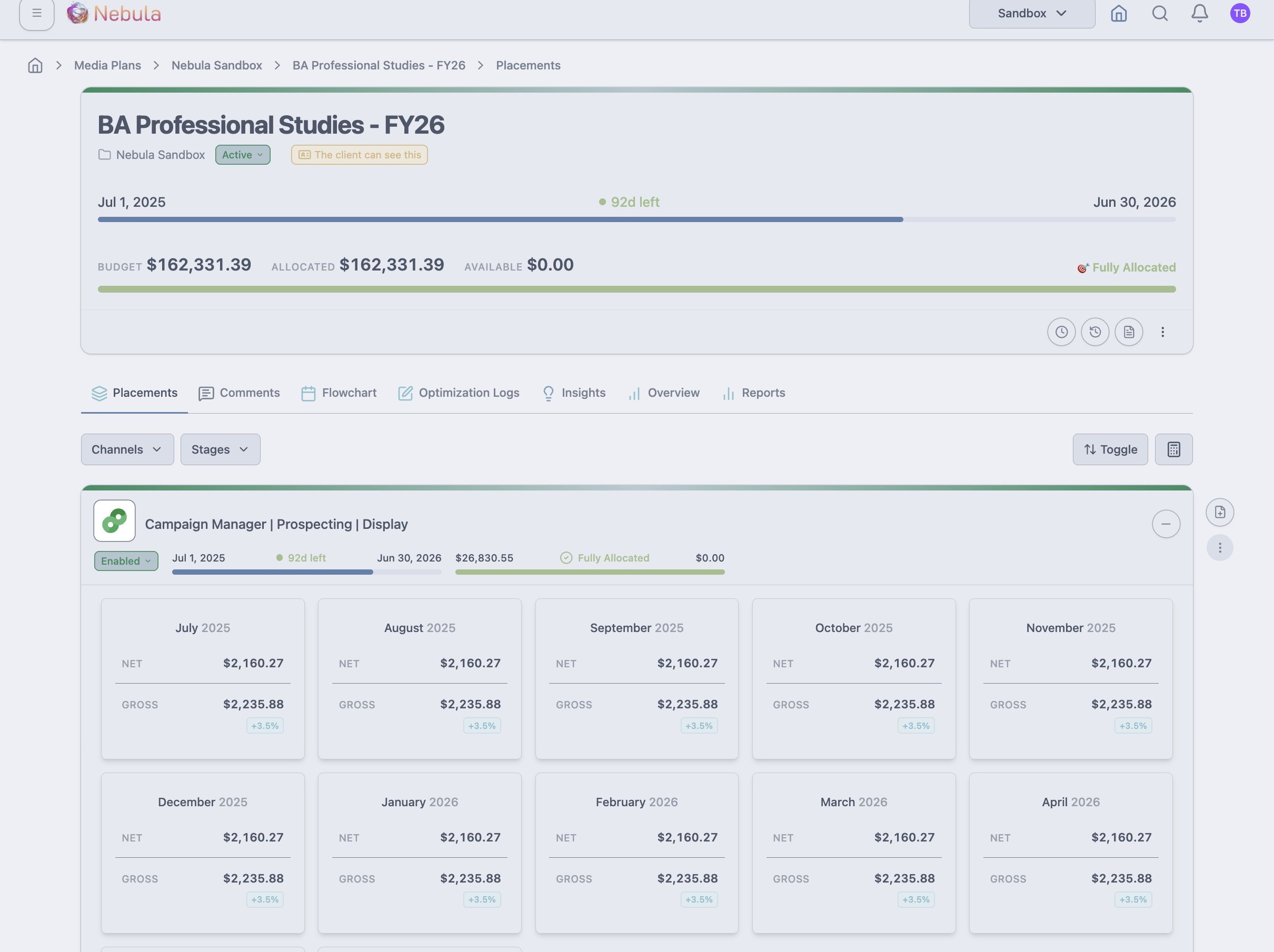Open the notifications bell

point(1200,13)
